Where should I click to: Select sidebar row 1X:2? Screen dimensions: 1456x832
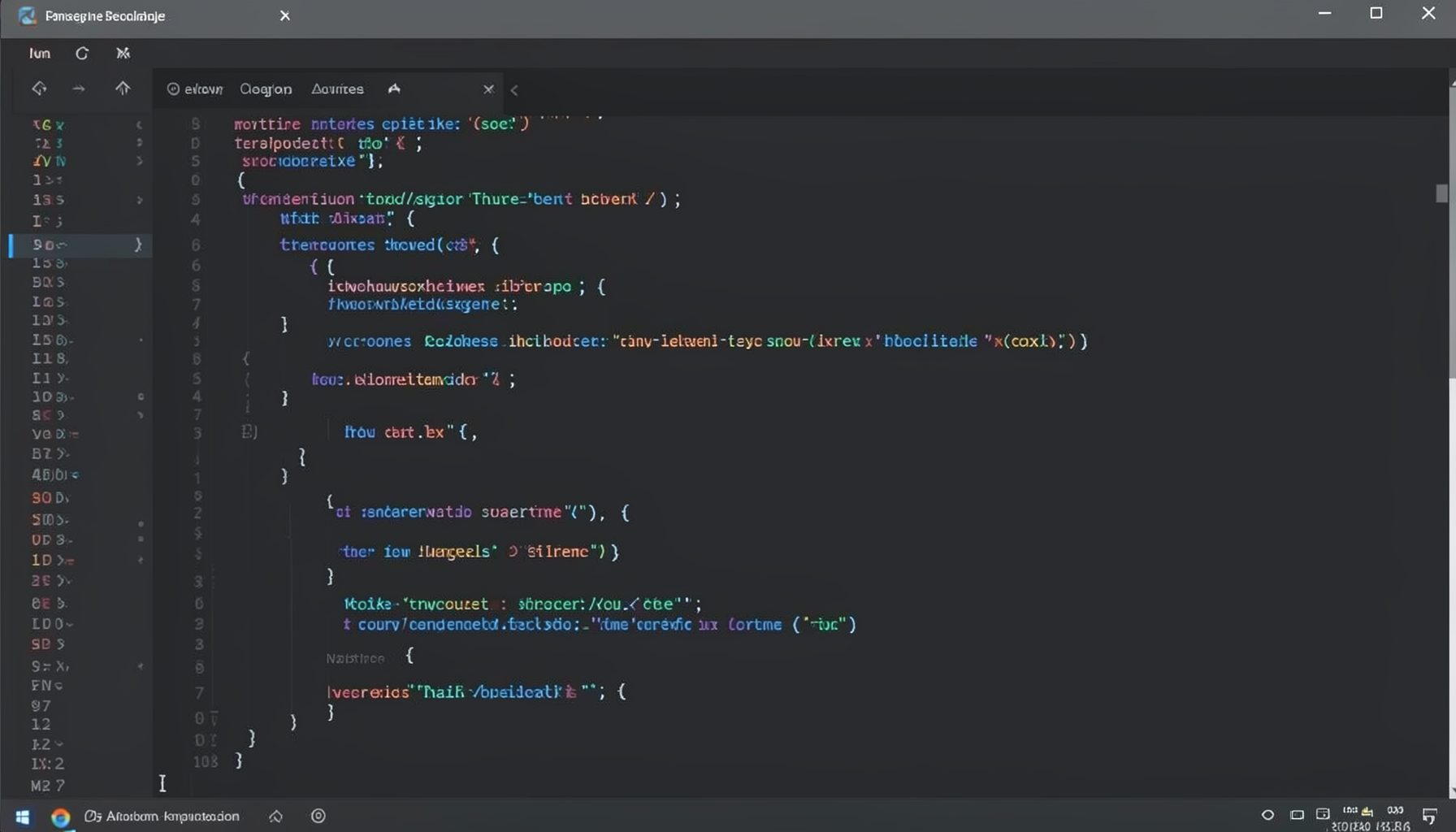[x=47, y=764]
